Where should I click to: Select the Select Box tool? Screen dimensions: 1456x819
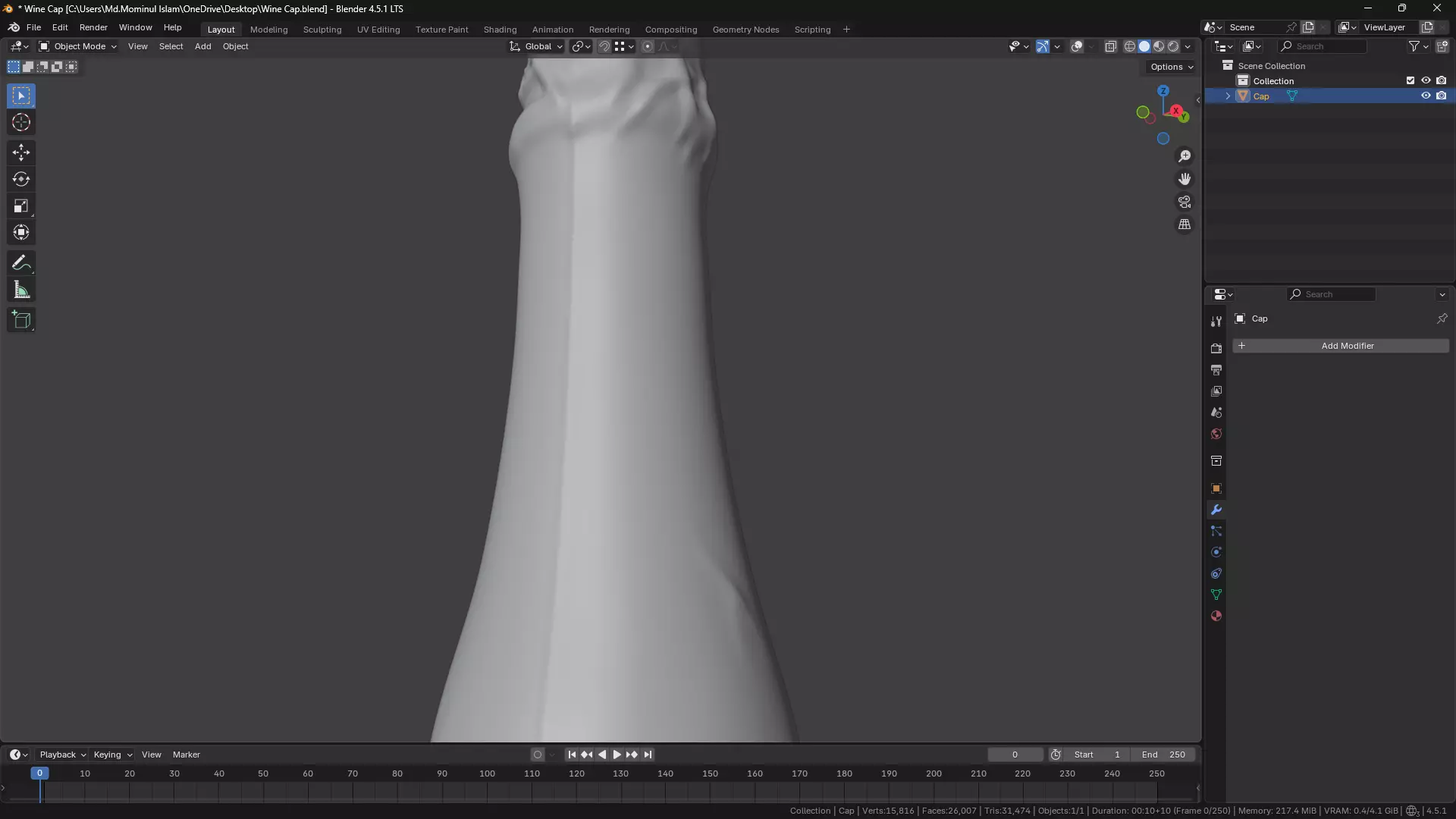21,96
